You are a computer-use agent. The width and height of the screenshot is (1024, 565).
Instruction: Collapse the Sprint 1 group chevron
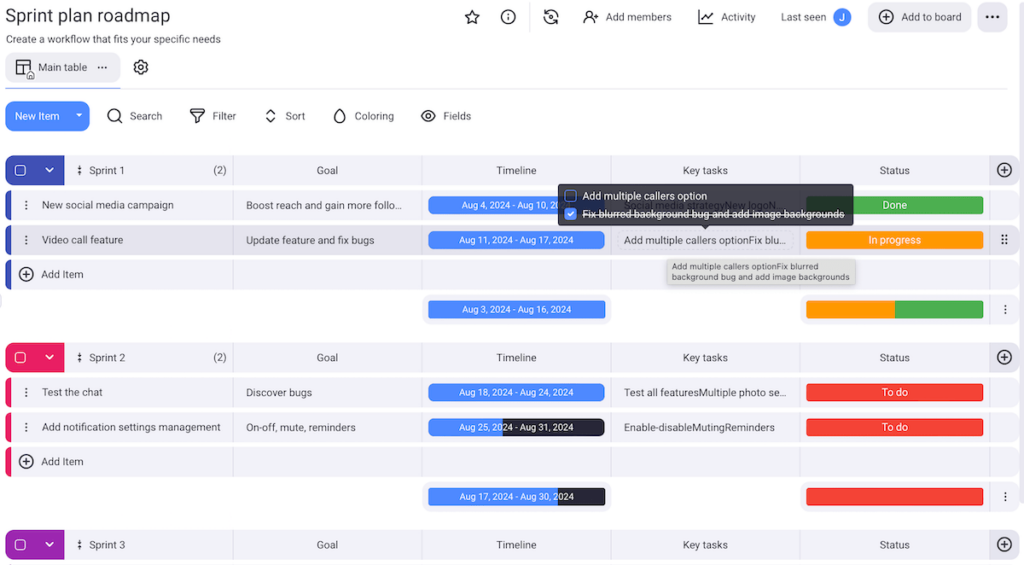[49, 171]
